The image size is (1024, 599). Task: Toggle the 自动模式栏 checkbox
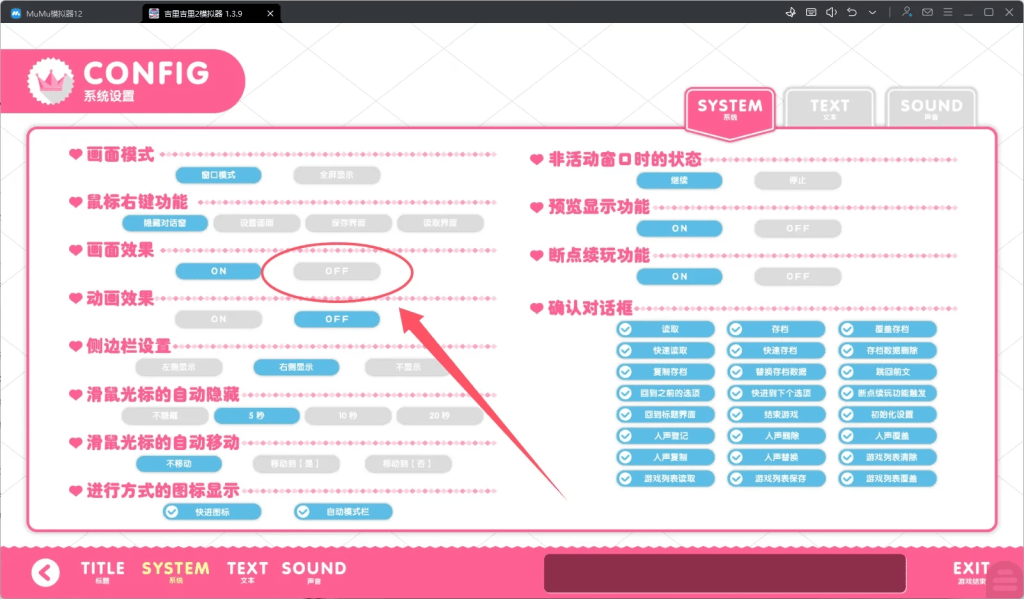tap(303, 511)
